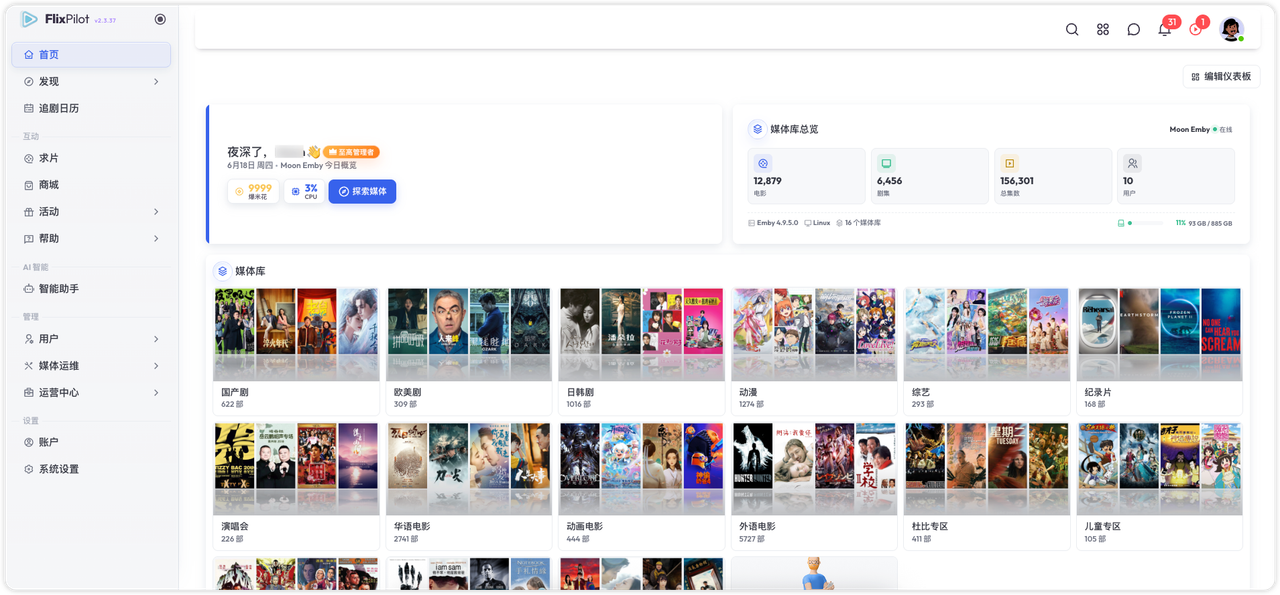Image resolution: width=1280 pixels, height=595 pixels.
Task: Open the 外语电影 library card
Action: [x=814, y=485]
